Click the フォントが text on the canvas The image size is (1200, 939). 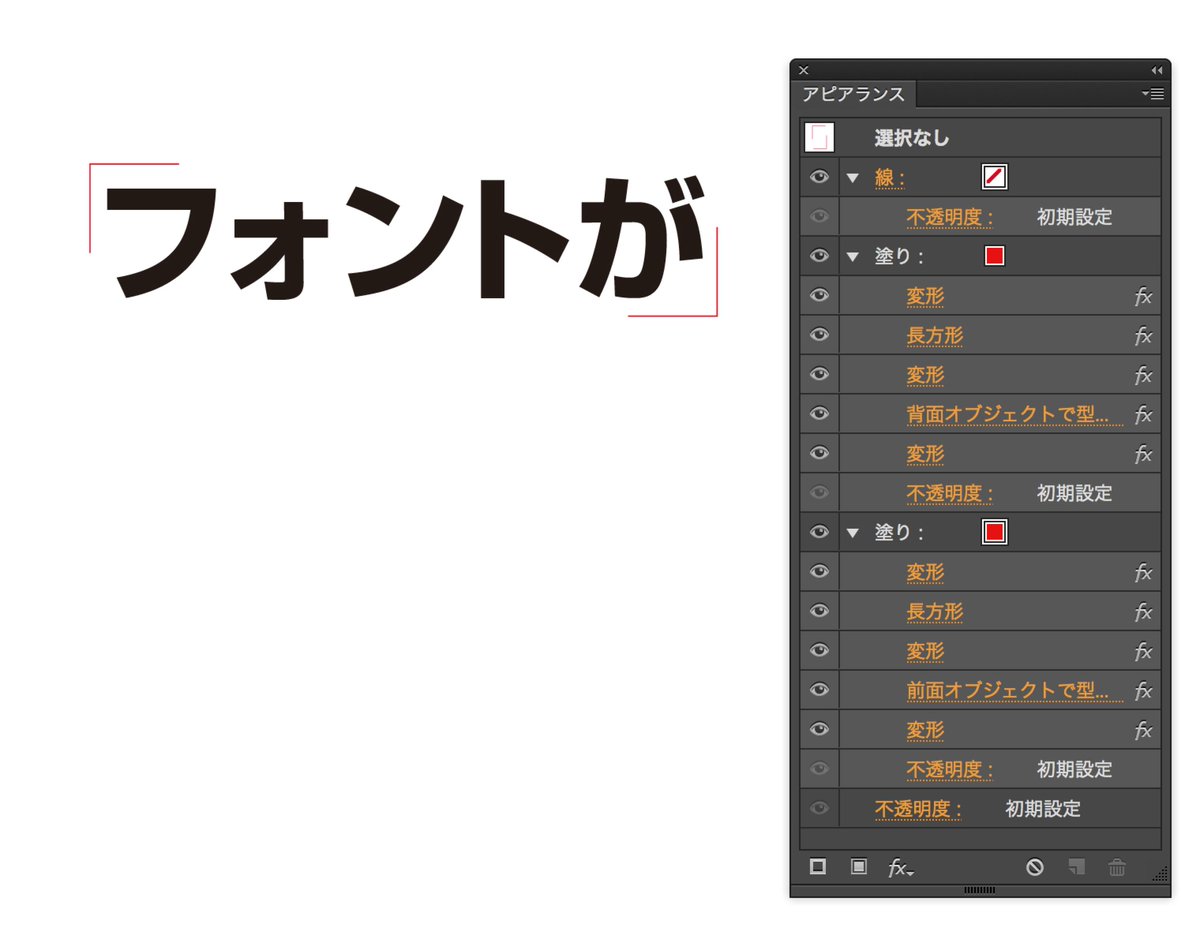(x=403, y=239)
